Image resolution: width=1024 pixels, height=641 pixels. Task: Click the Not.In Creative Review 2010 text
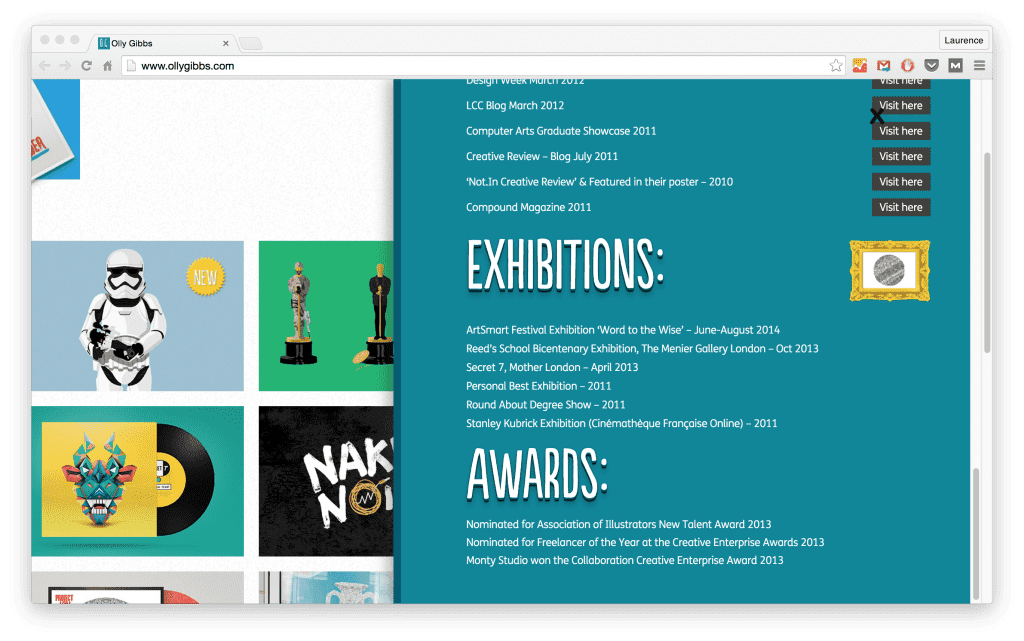600,181
